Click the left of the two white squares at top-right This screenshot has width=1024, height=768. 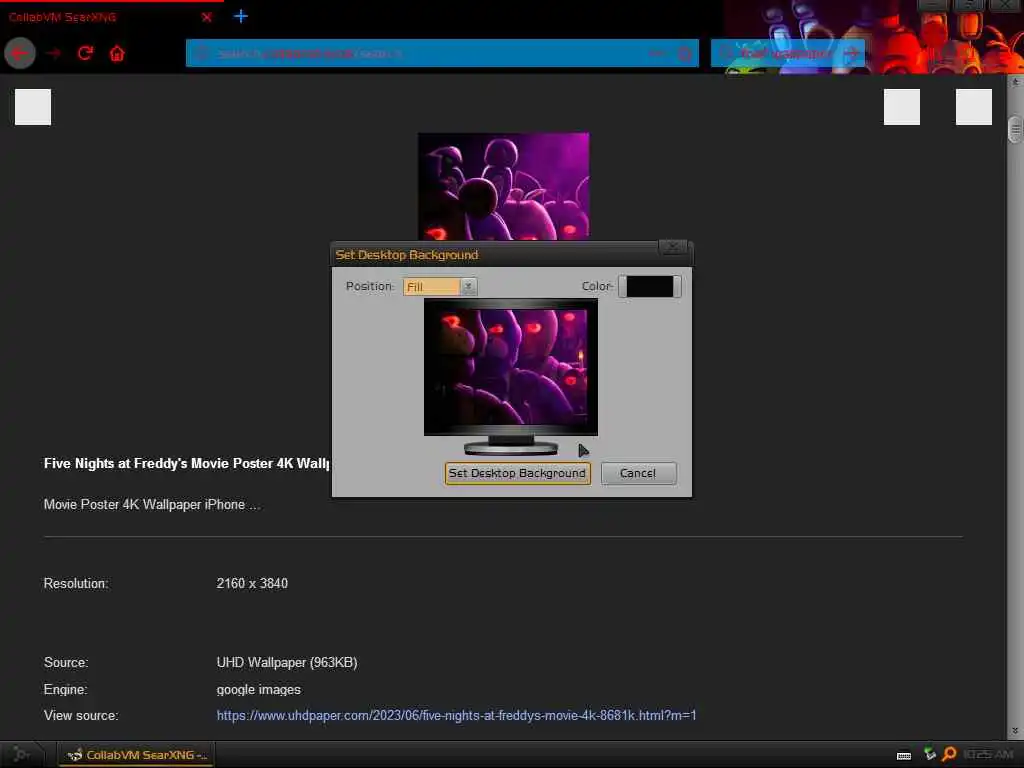tap(902, 106)
